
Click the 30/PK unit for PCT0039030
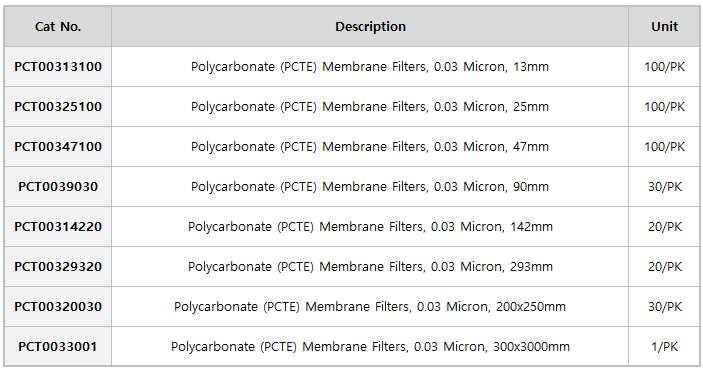(664, 187)
